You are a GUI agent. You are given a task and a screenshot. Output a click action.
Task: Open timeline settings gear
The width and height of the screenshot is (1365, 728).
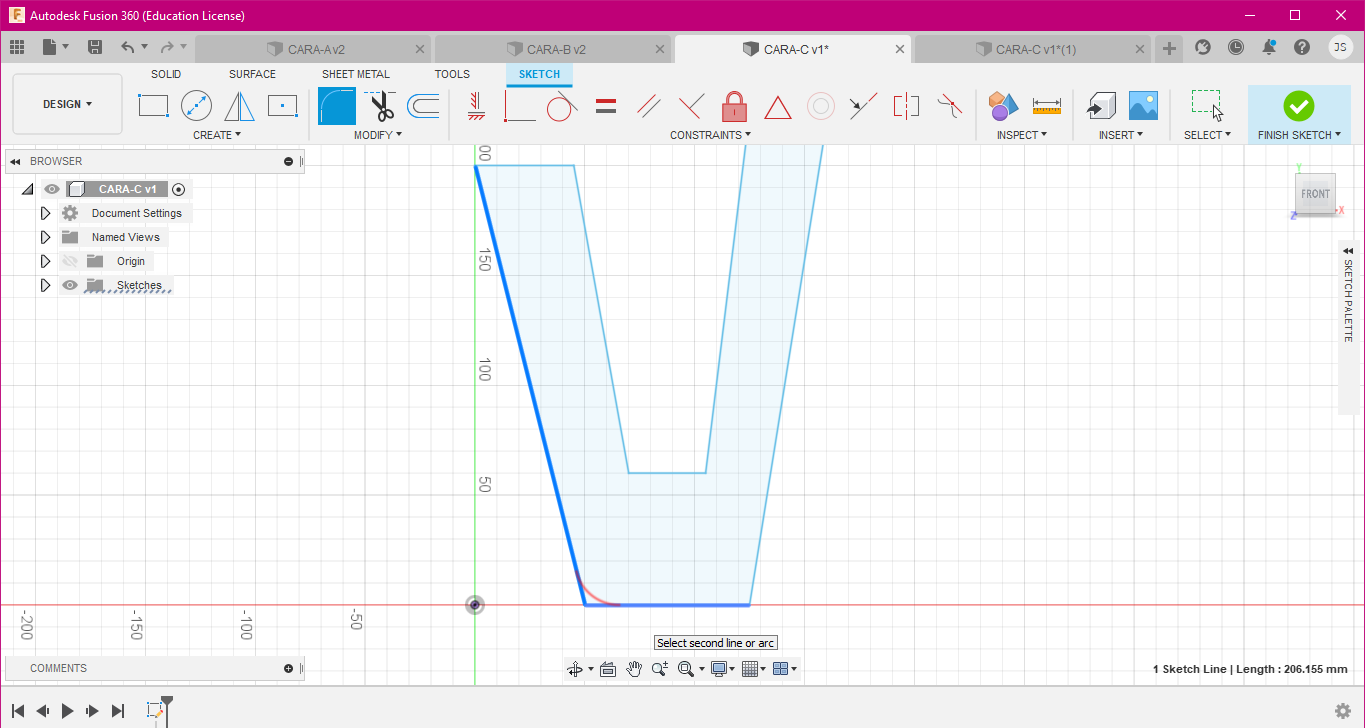click(1343, 711)
